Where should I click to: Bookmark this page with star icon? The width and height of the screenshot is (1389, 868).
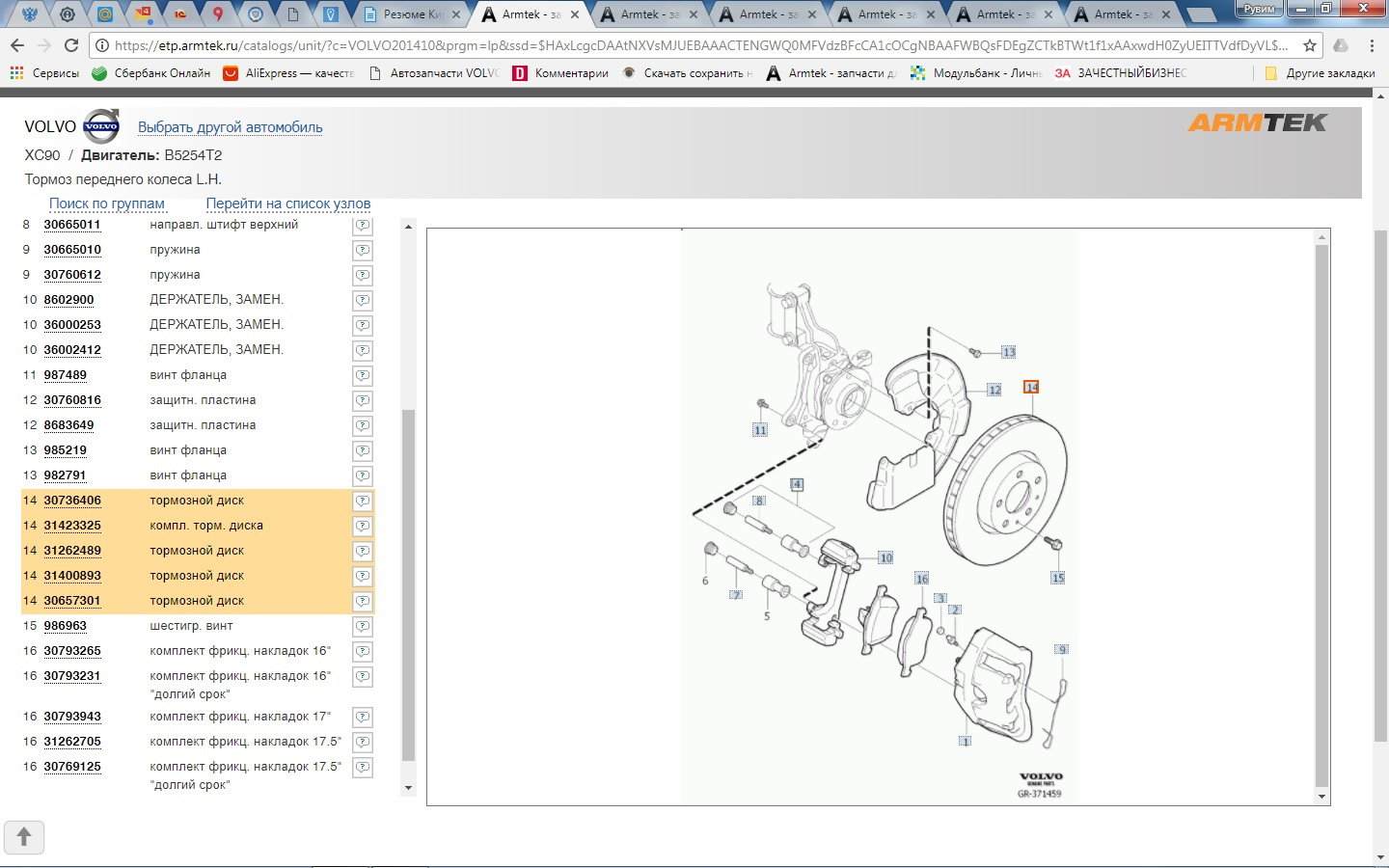coord(1310,45)
